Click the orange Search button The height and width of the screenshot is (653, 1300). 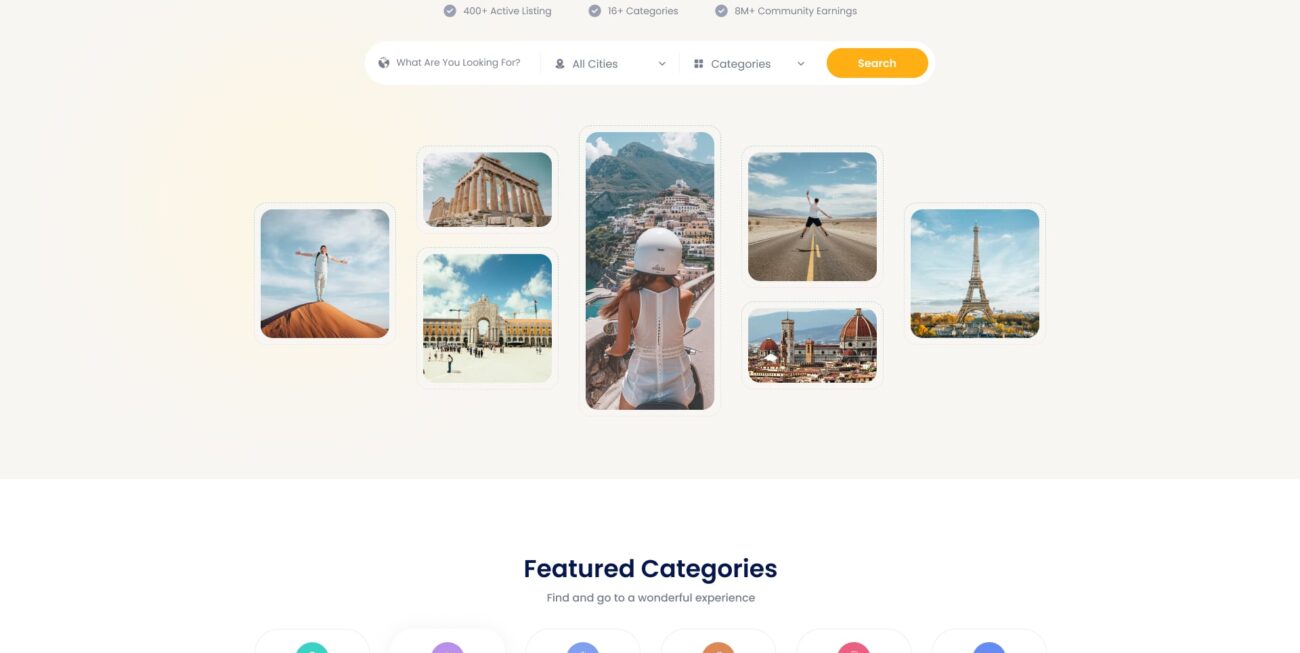click(x=877, y=63)
